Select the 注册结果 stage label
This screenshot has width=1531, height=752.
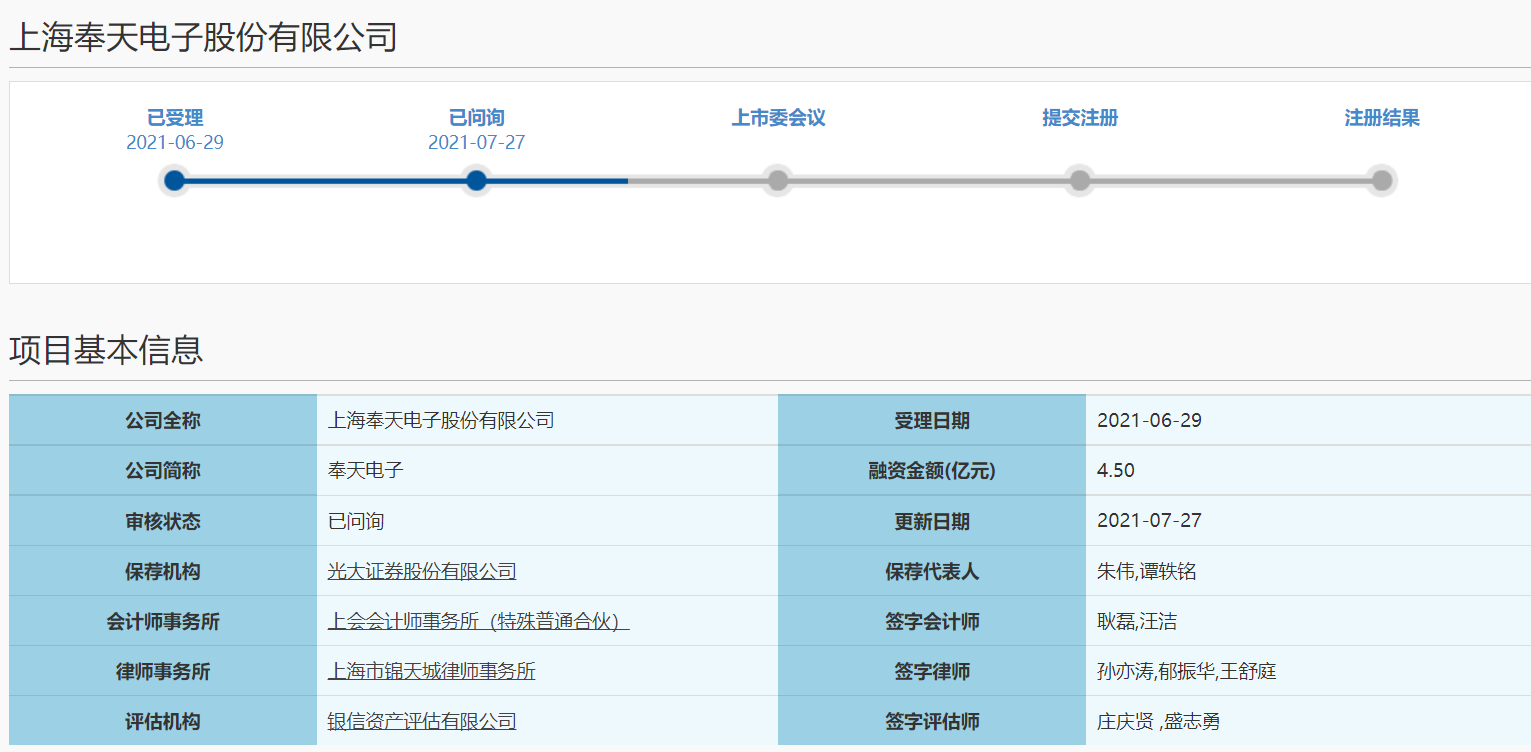[1382, 118]
